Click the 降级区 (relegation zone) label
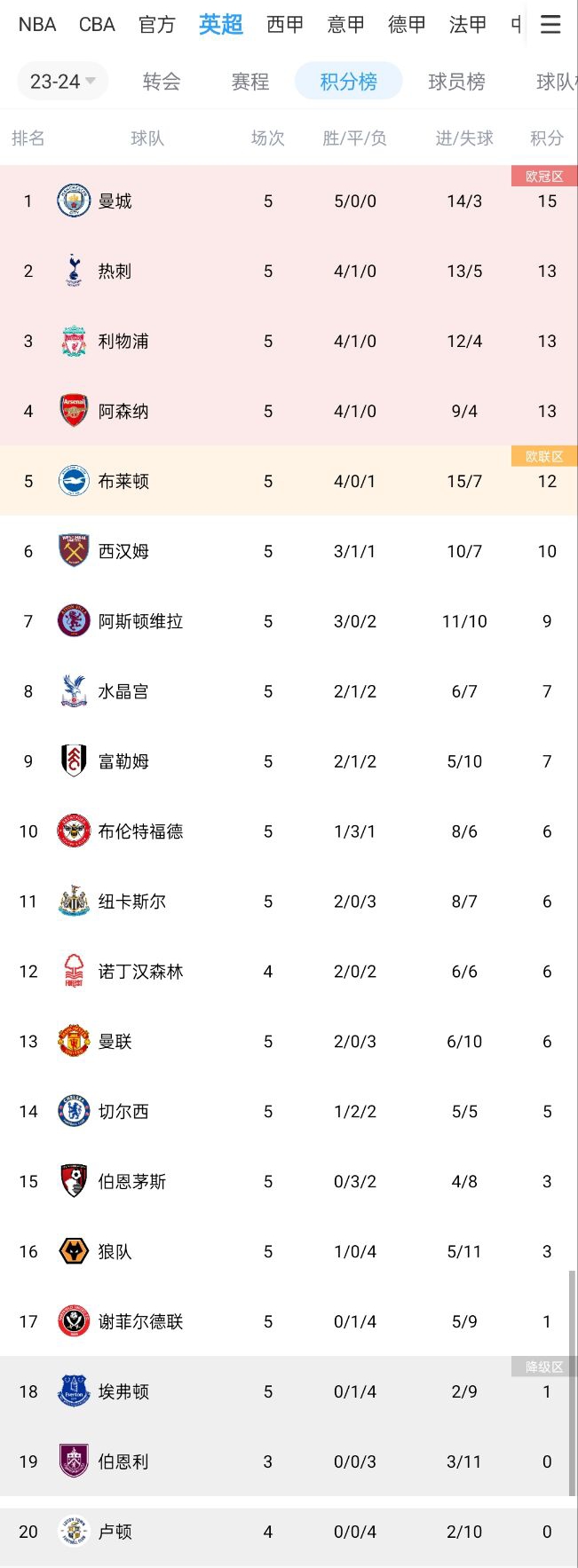The width and height of the screenshot is (578, 1568). coord(545,1367)
